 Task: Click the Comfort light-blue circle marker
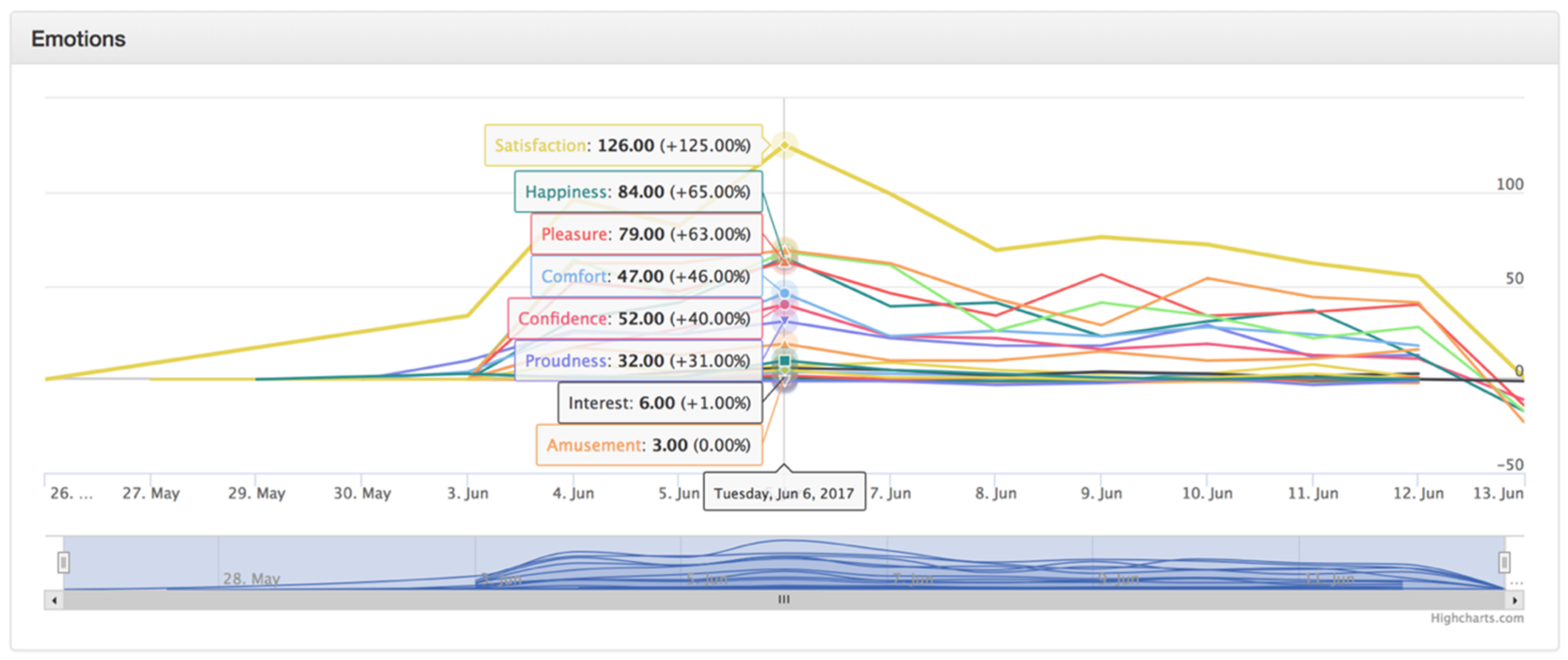coord(785,293)
